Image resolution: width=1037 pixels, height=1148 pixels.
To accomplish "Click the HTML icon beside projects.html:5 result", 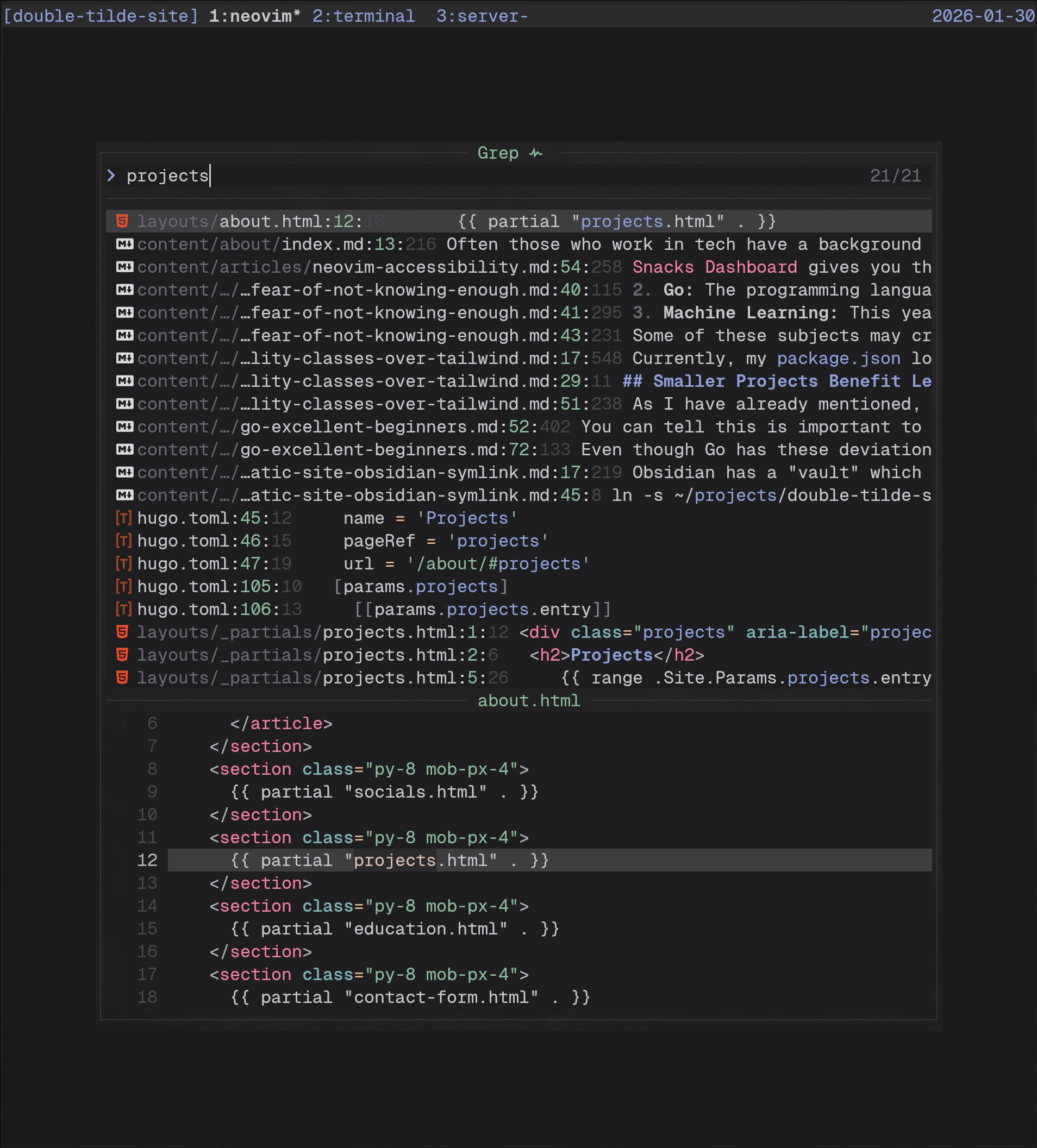I will click(x=122, y=677).
